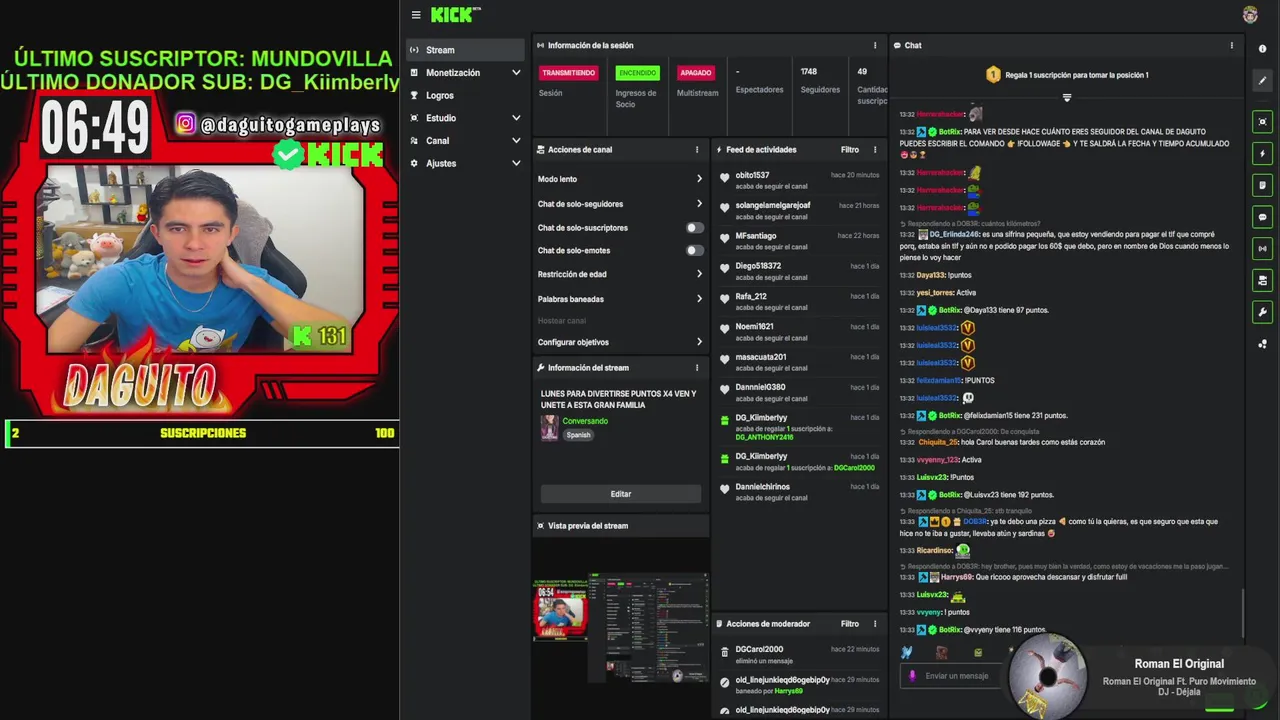
Task: Click the streamer avatar in Información del stream
Action: pyautogui.click(x=549, y=428)
